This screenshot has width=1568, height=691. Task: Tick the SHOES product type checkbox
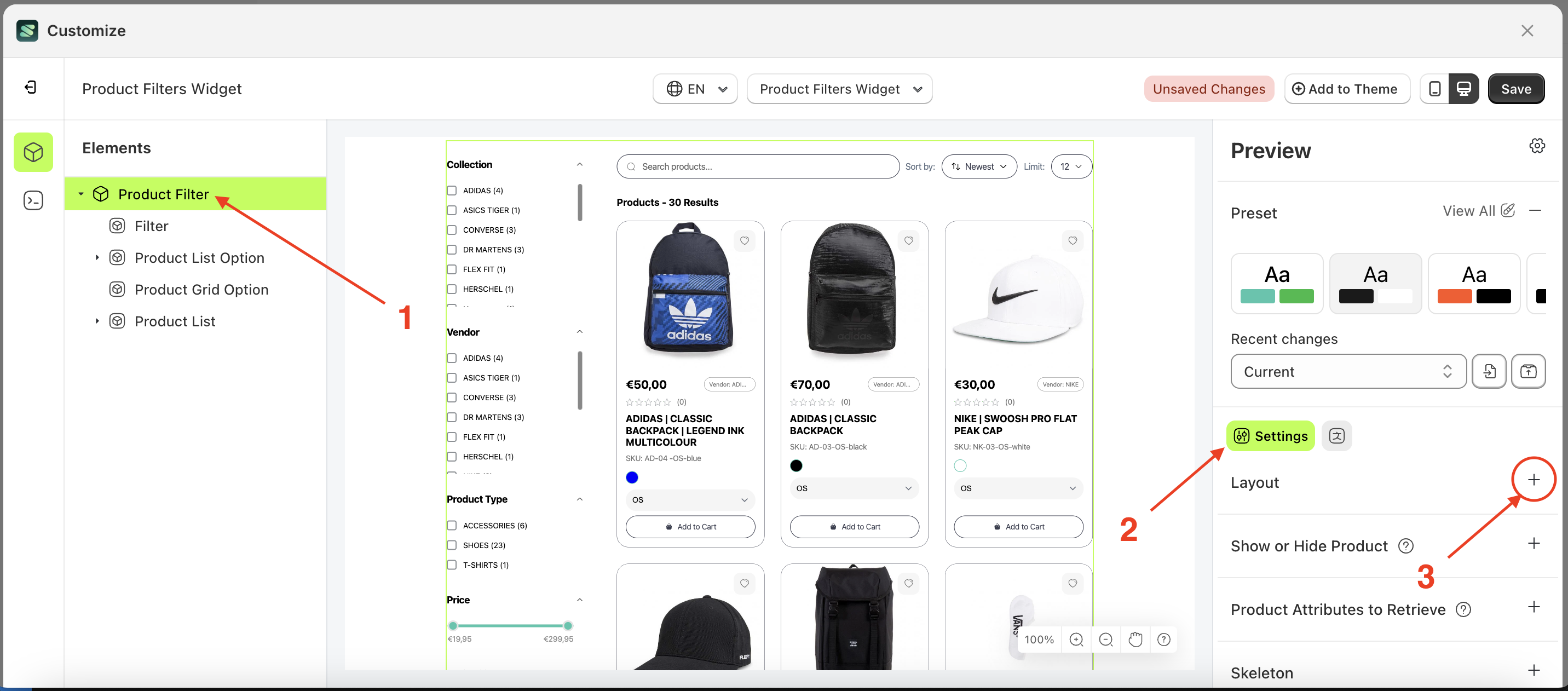point(452,545)
